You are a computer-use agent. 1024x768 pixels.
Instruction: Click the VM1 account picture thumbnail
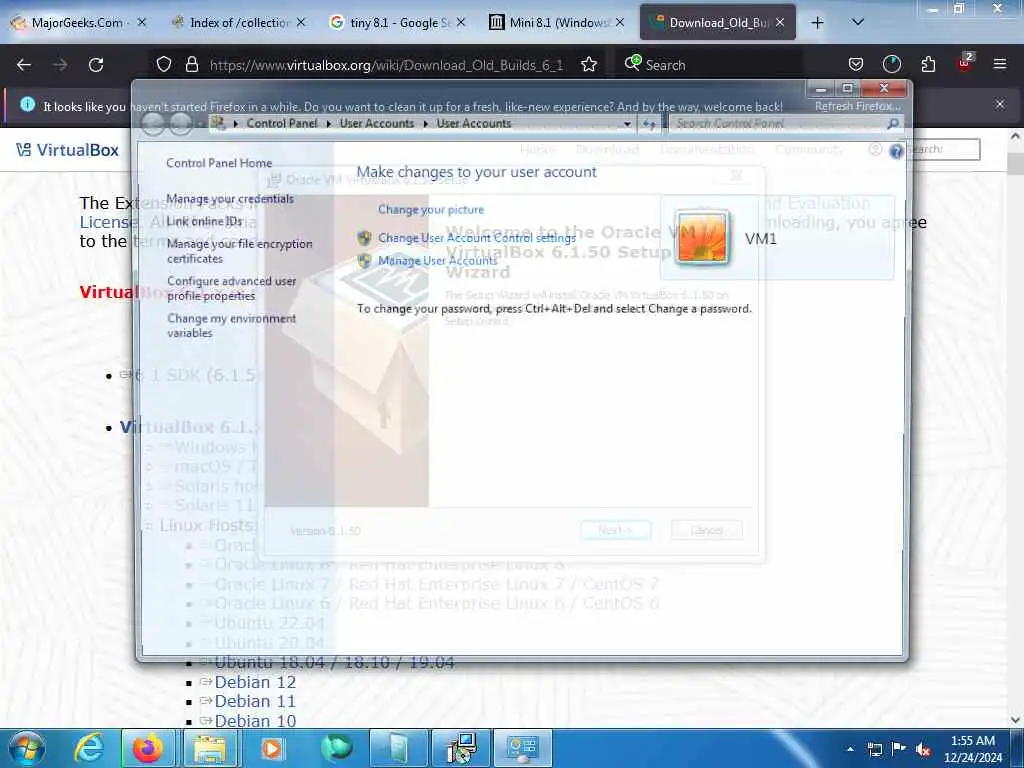[x=702, y=238]
